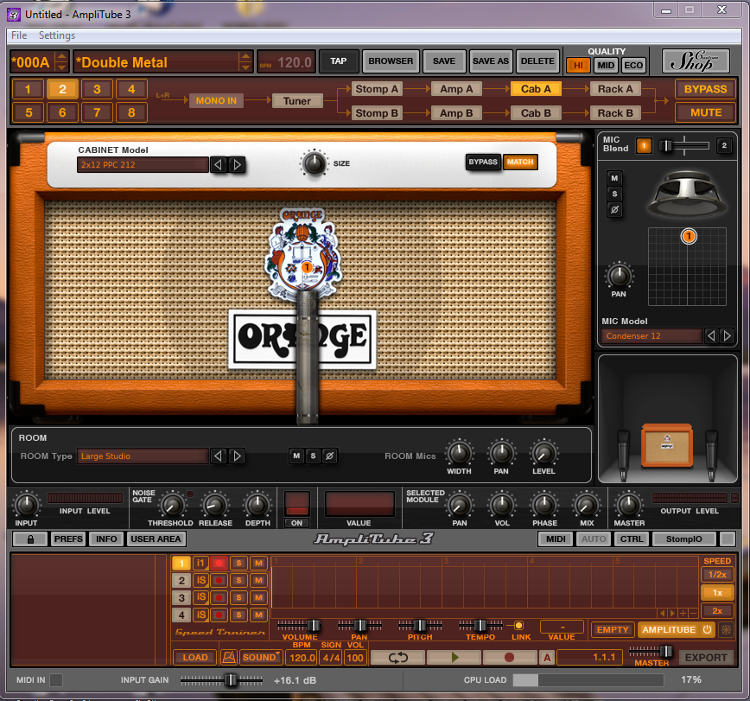
Task: Toggle phase invert icon in MIC panel
Action: point(615,209)
